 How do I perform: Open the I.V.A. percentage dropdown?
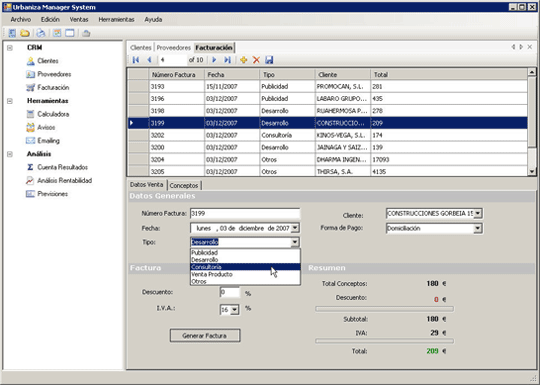tap(235, 310)
